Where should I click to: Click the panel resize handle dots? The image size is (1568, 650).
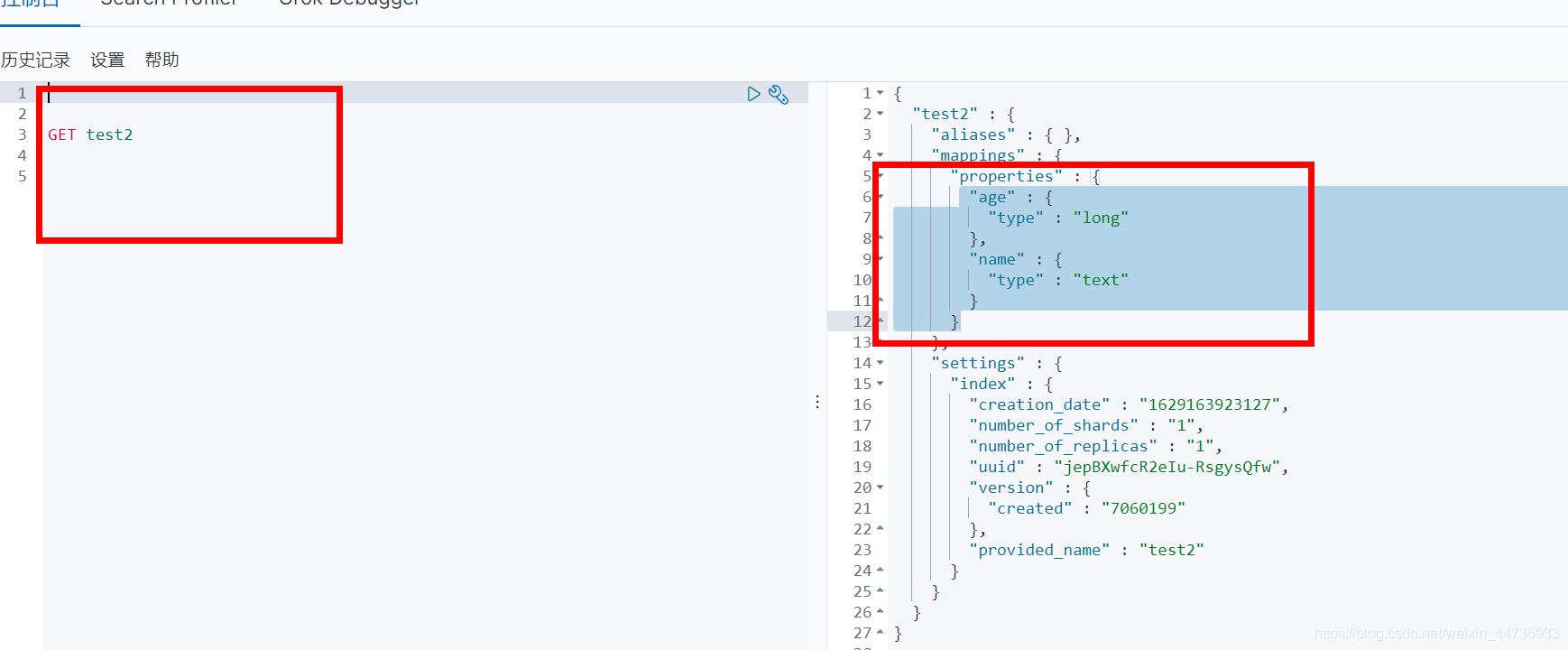pyautogui.click(x=817, y=402)
